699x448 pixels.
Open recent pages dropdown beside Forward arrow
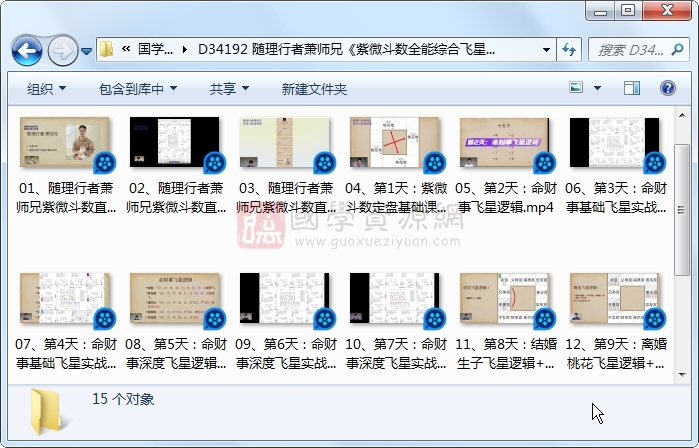tap(86, 51)
